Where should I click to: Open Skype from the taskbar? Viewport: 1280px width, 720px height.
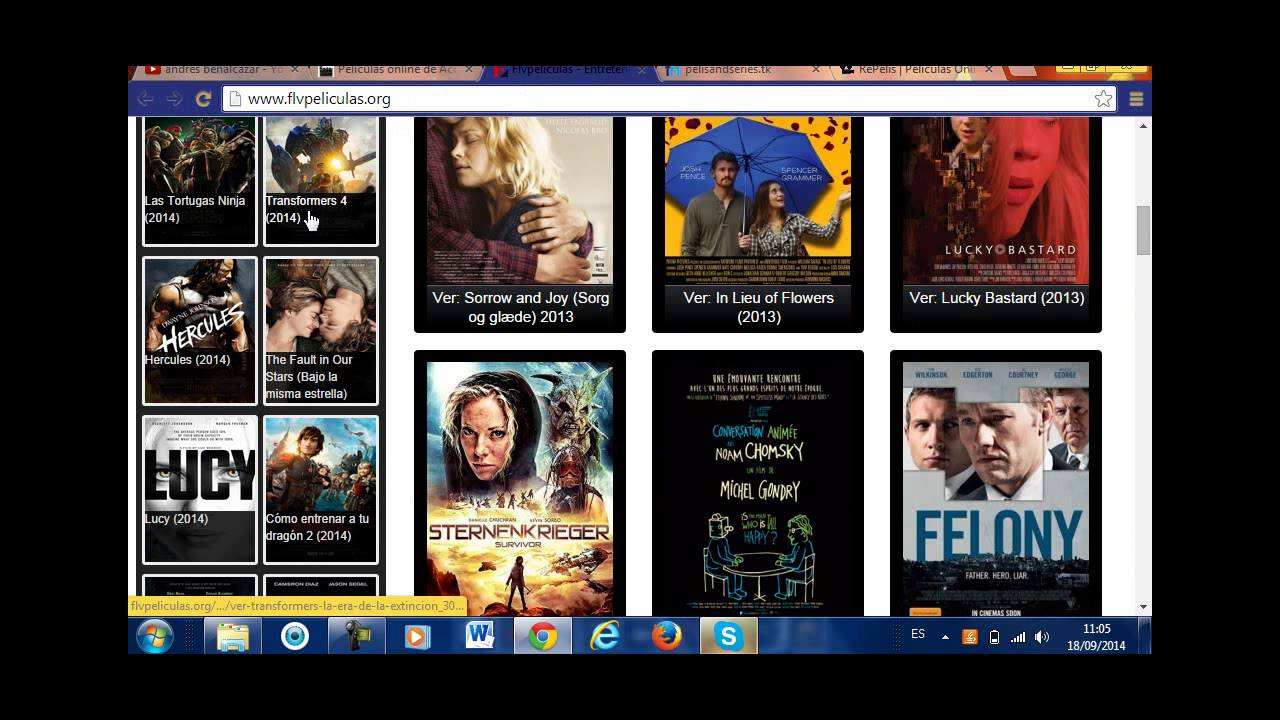click(x=729, y=636)
